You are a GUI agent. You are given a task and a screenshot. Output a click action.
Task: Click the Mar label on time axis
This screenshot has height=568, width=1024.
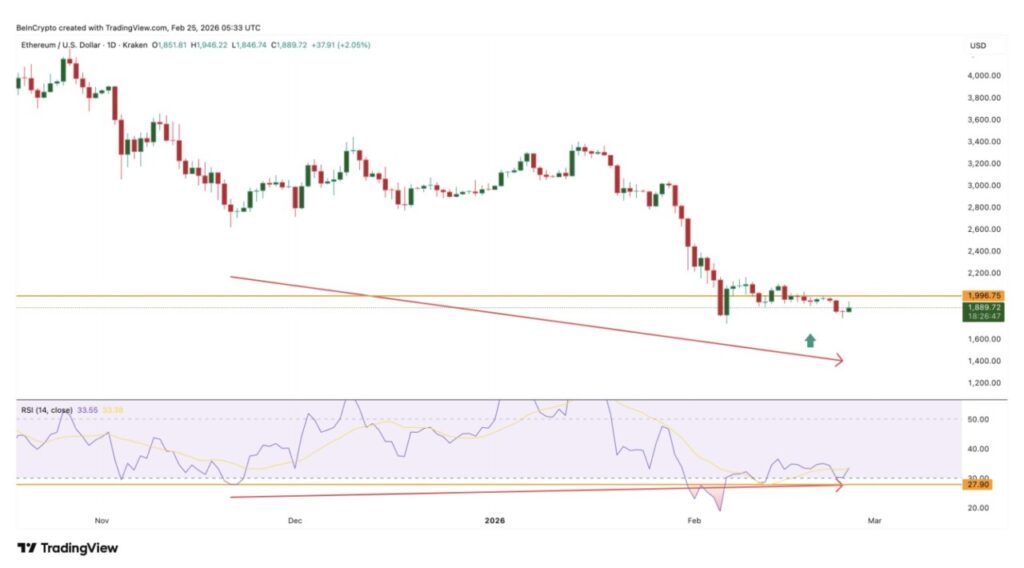click(875, 521)
